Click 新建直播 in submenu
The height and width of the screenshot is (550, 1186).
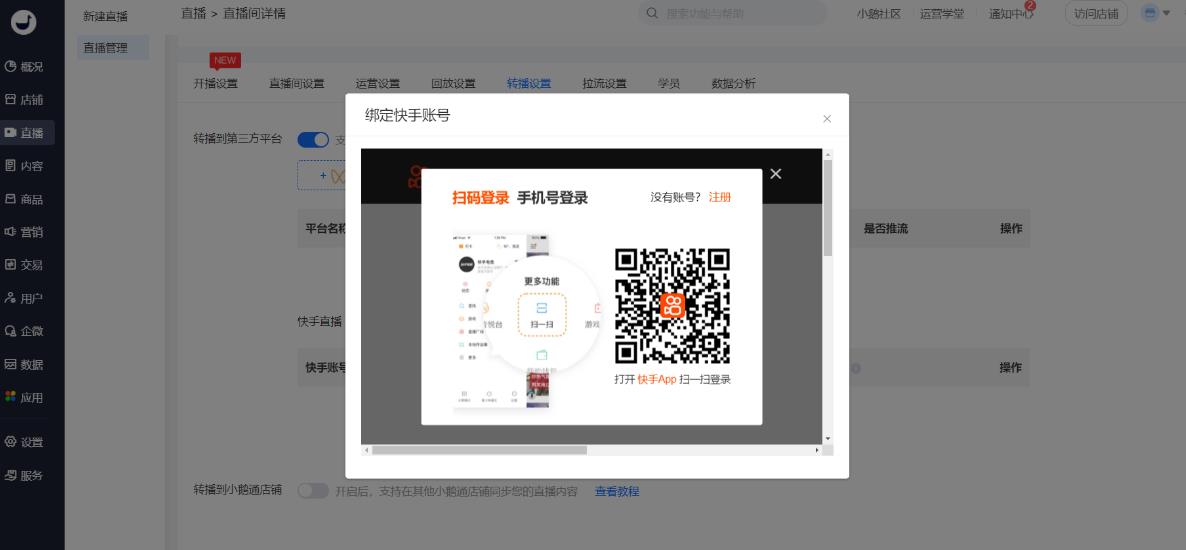click(x=105, y=17)
